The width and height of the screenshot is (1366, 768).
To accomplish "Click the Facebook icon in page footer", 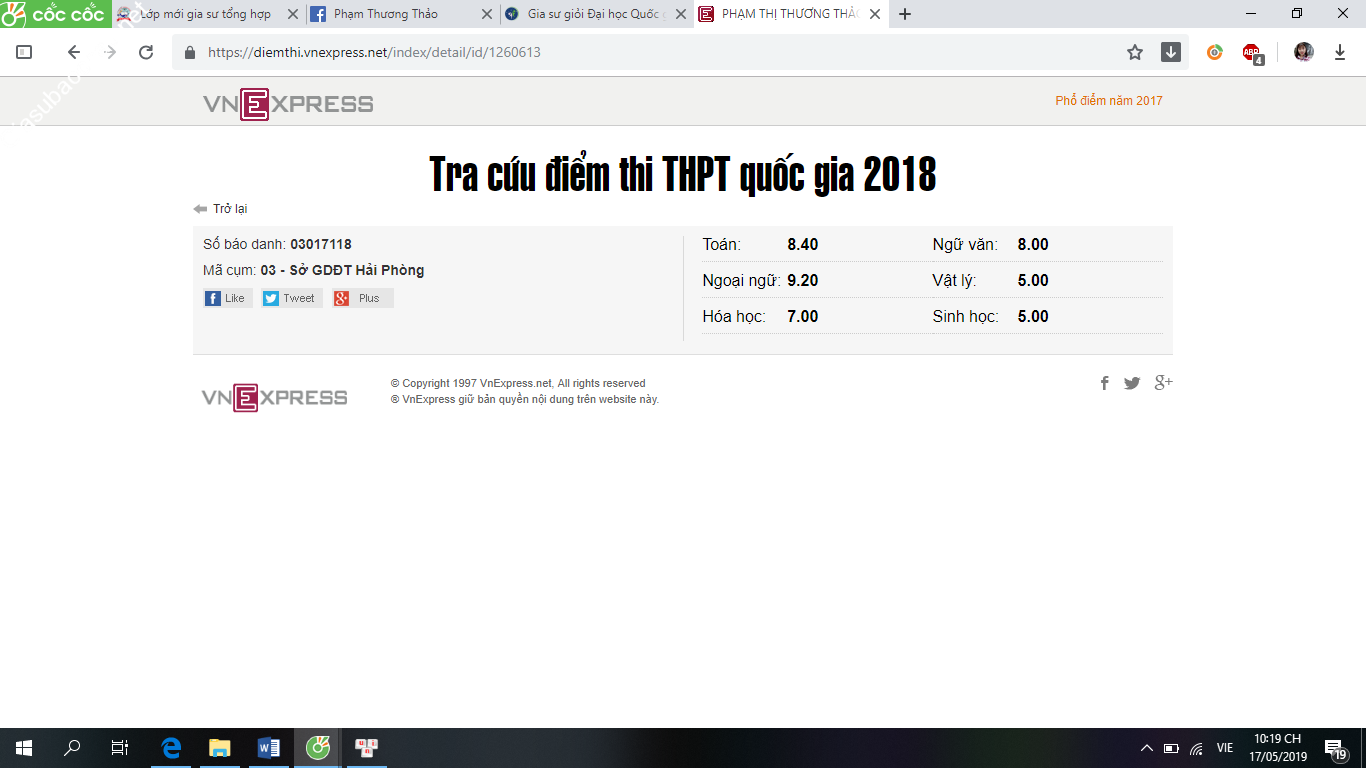I will [1104, 383].
